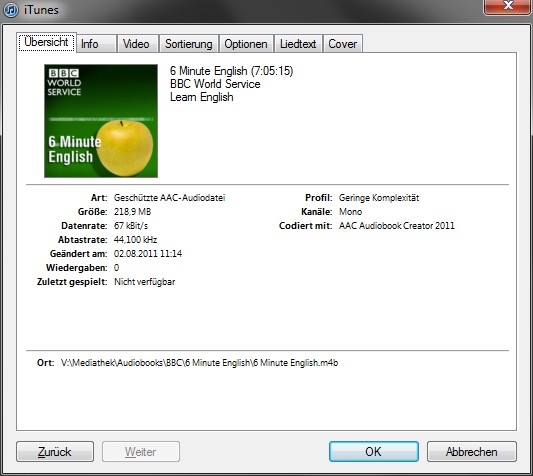This screenshot has width=533, height=476.
Task: Select the 'Learn English' album text
Action: [x=202, y=97]
